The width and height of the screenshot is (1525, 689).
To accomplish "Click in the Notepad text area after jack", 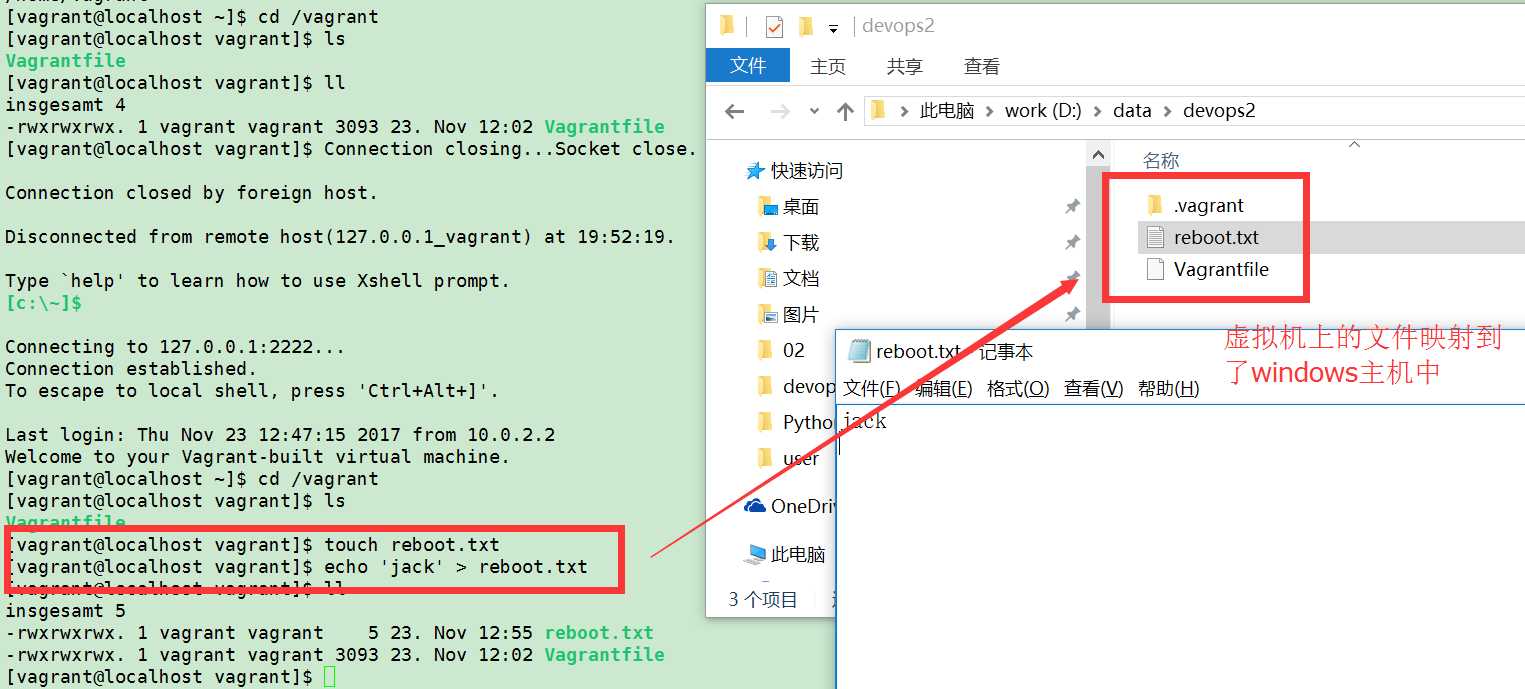I will 1180,548.
